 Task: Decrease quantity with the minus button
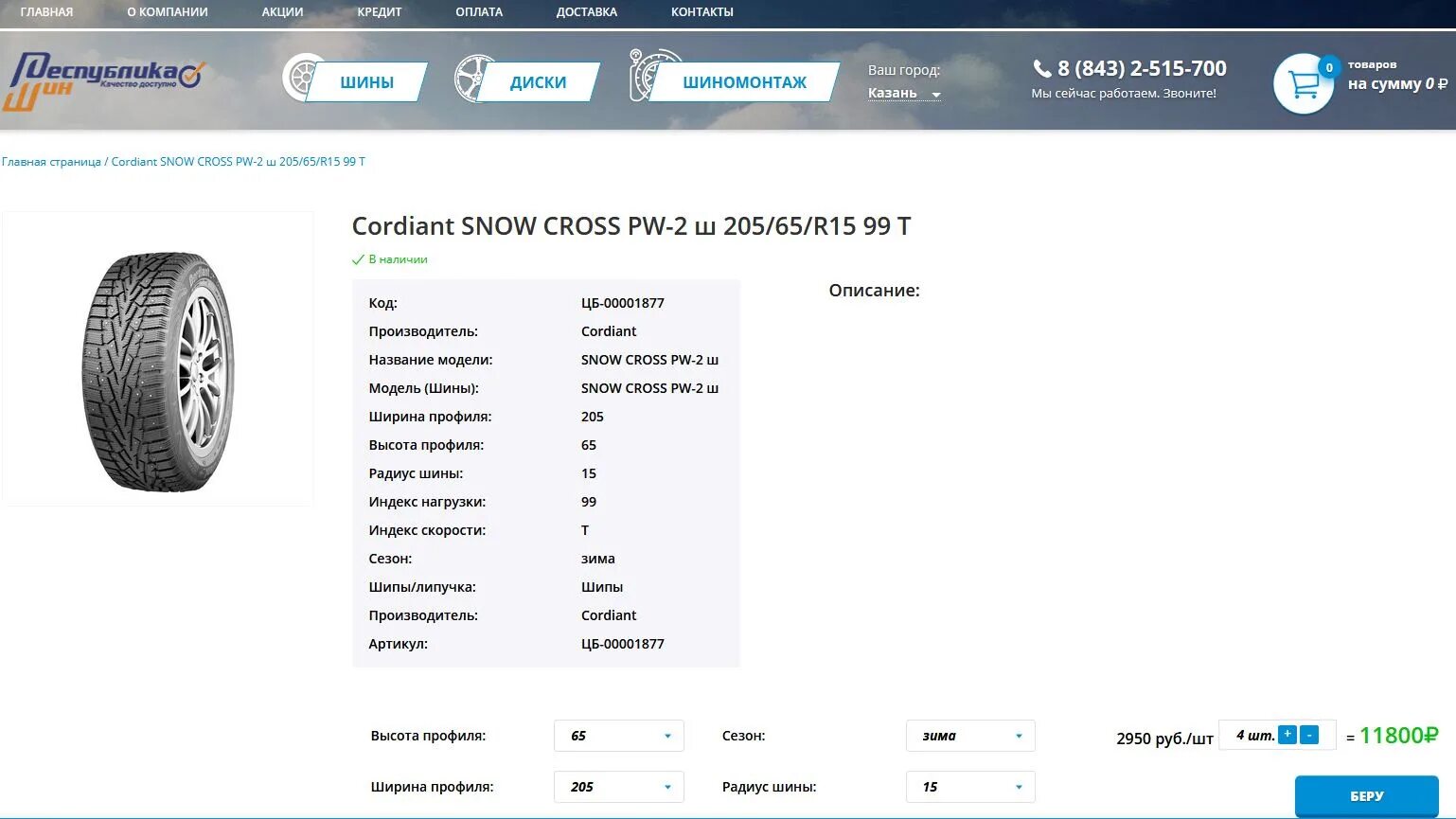1309,735
